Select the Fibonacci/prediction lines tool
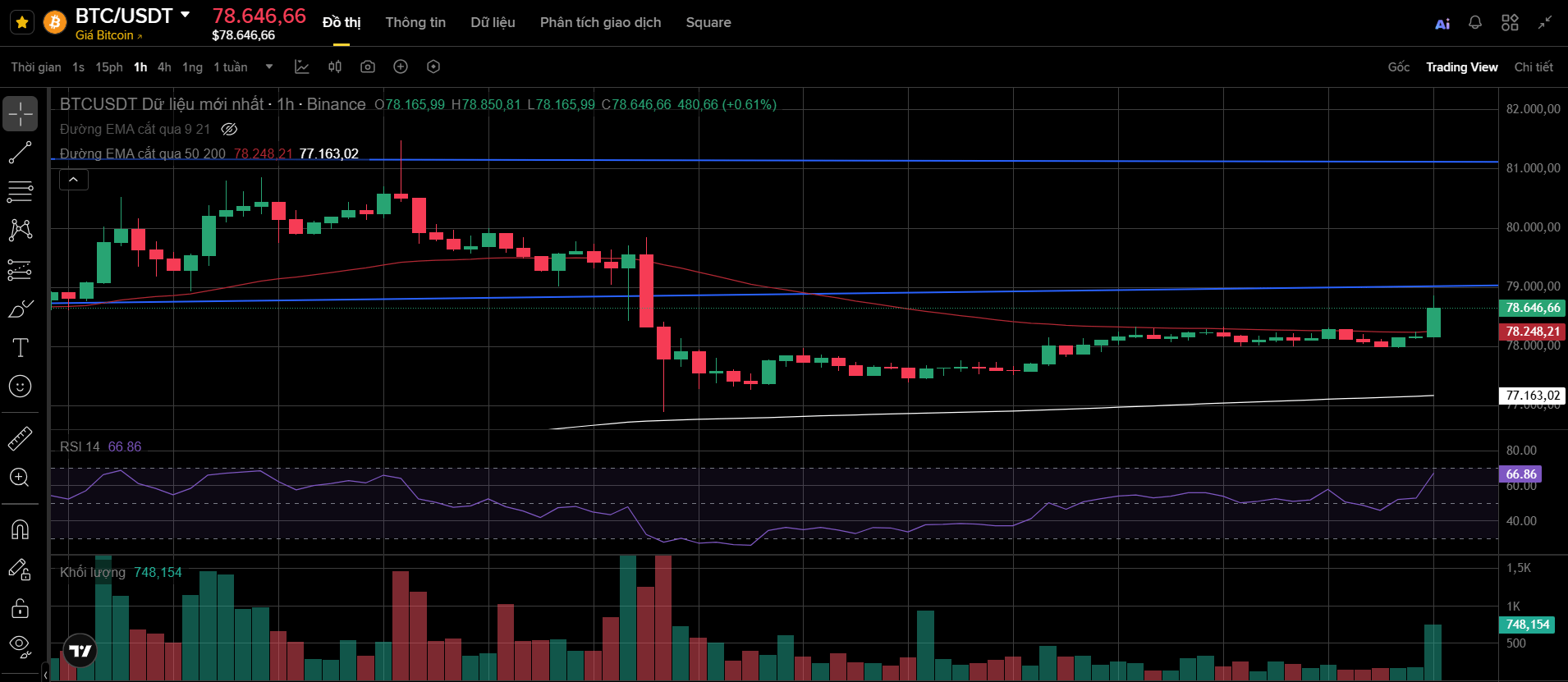Image resolution: width=1568 pixels, height=682 pixels. click(21, 269)
